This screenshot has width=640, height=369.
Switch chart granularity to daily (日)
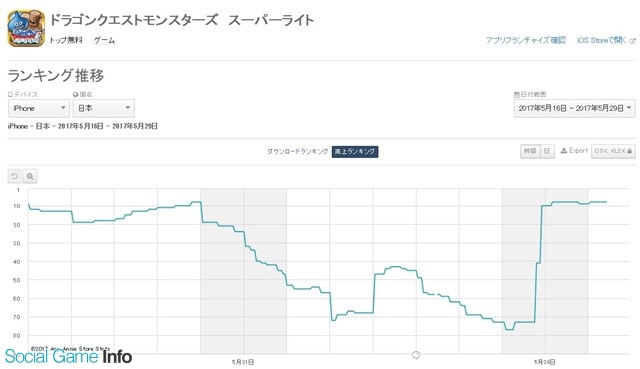point(547,151)
